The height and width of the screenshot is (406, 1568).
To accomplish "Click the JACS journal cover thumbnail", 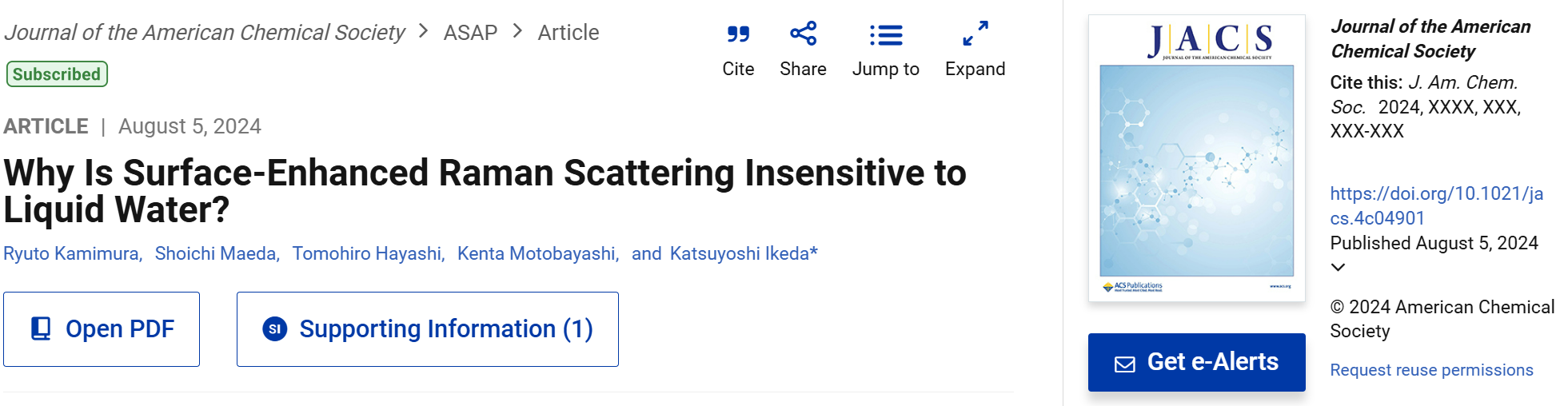I will pyautogui.click(x=1197, y=158).
